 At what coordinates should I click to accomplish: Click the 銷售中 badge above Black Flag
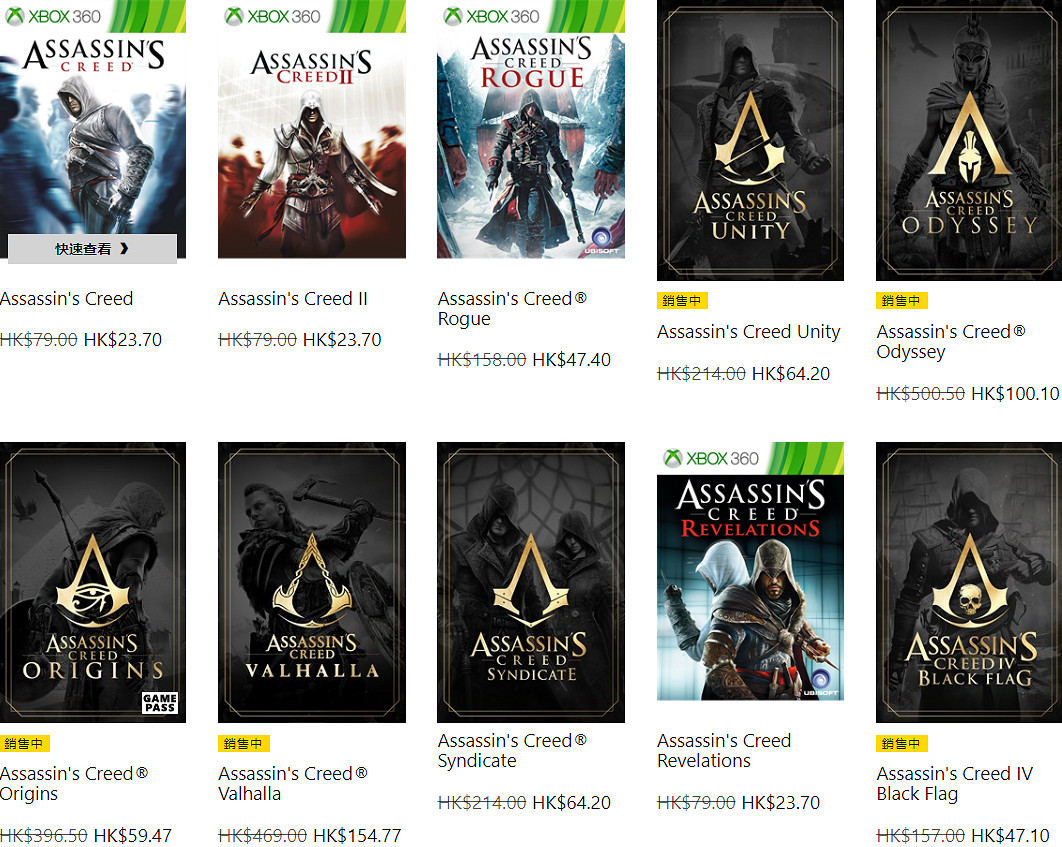(901, 744)
